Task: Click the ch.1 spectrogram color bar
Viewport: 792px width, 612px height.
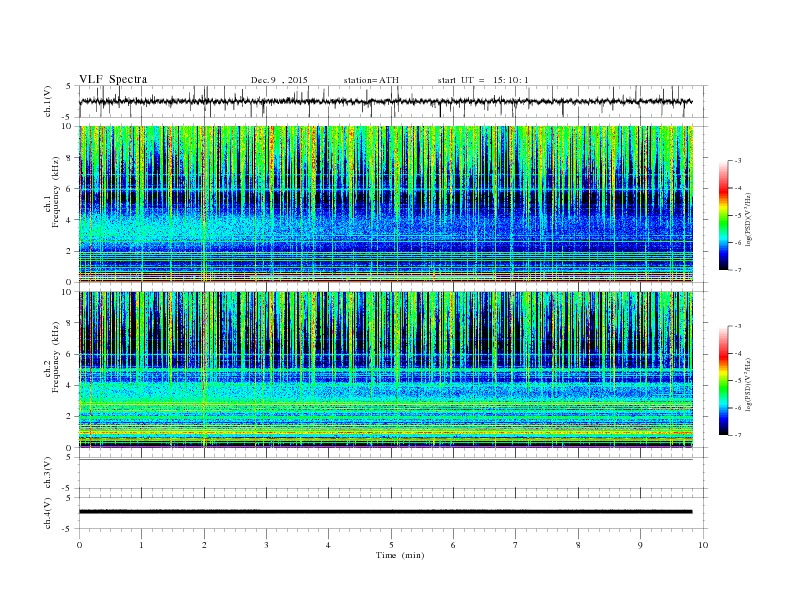Action: pyautogui.click(x=724, y=216)
